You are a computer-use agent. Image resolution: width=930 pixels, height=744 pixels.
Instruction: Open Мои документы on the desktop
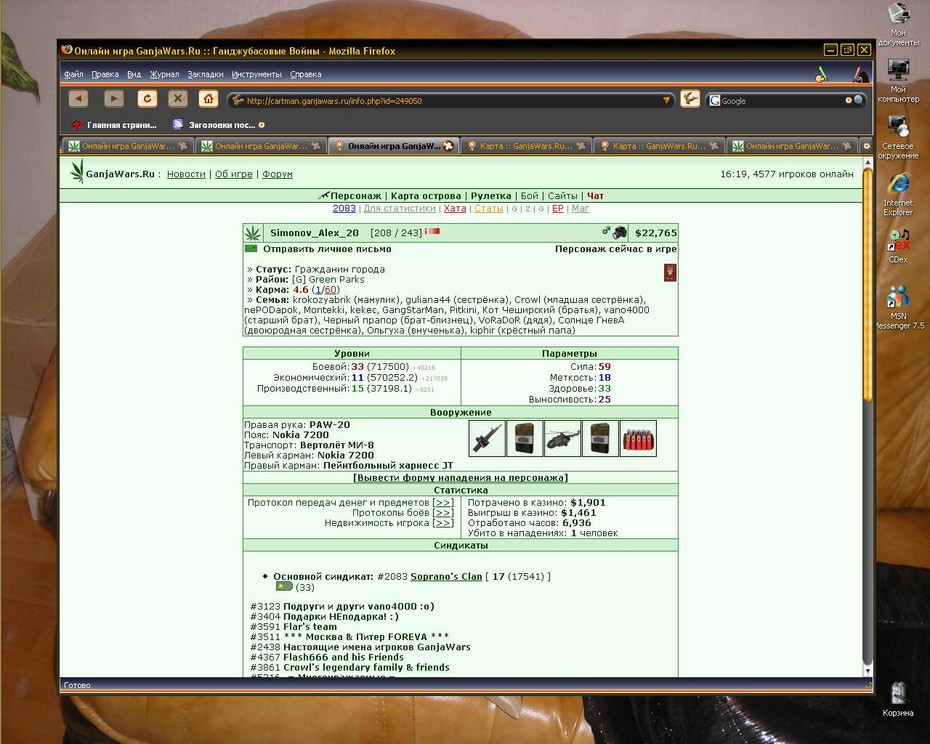(x=898, y=24)
